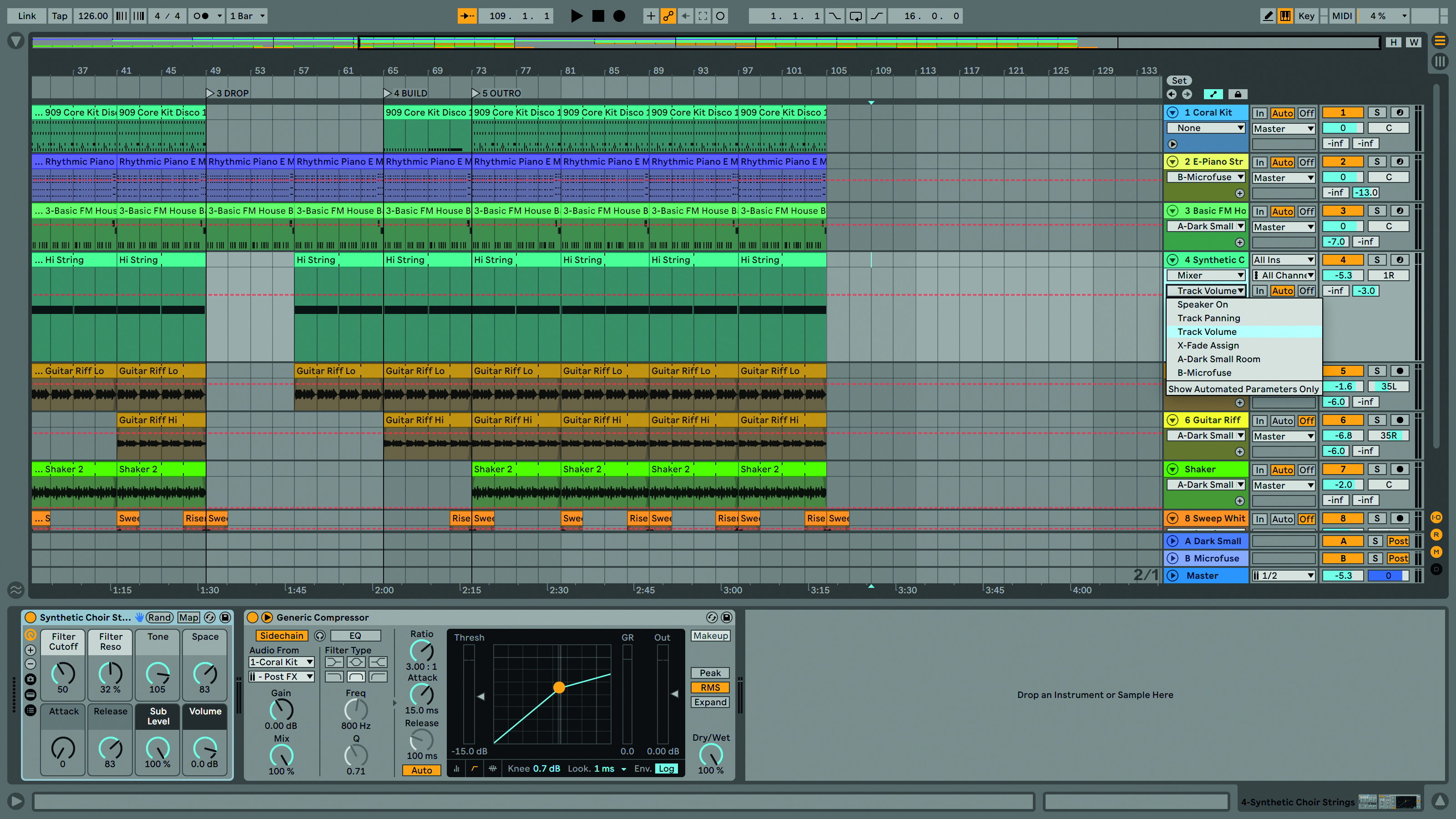Click the Stop button in transport
Screen dimensions: 1456x819
click(598, 16)
